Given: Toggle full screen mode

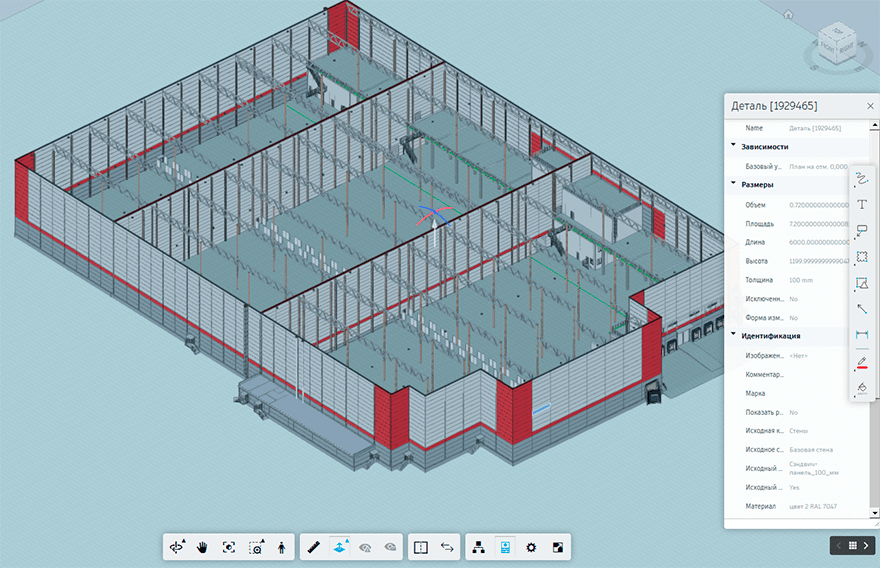Looking at the screenshot, I should (x=558, y=547).
